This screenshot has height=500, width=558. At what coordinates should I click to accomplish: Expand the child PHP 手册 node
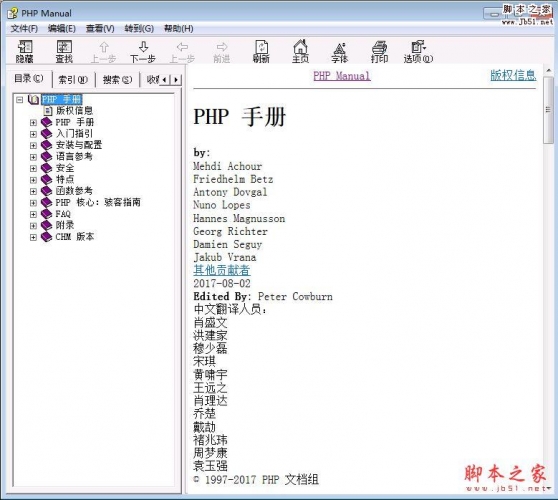click(x=33, y=123)
